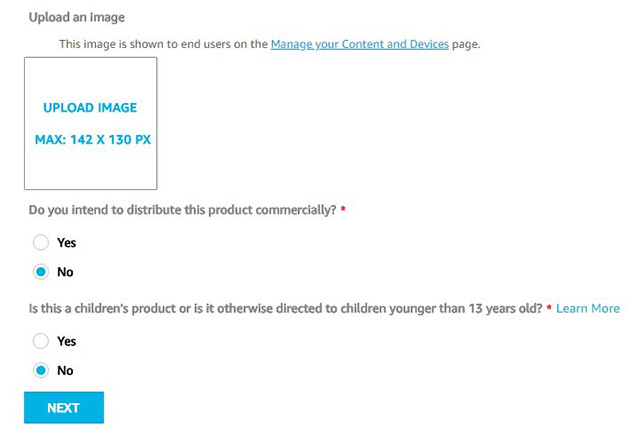Select Yes radio for distributing commercially
The width and height of the screenshot is (640, 436).
41,242
